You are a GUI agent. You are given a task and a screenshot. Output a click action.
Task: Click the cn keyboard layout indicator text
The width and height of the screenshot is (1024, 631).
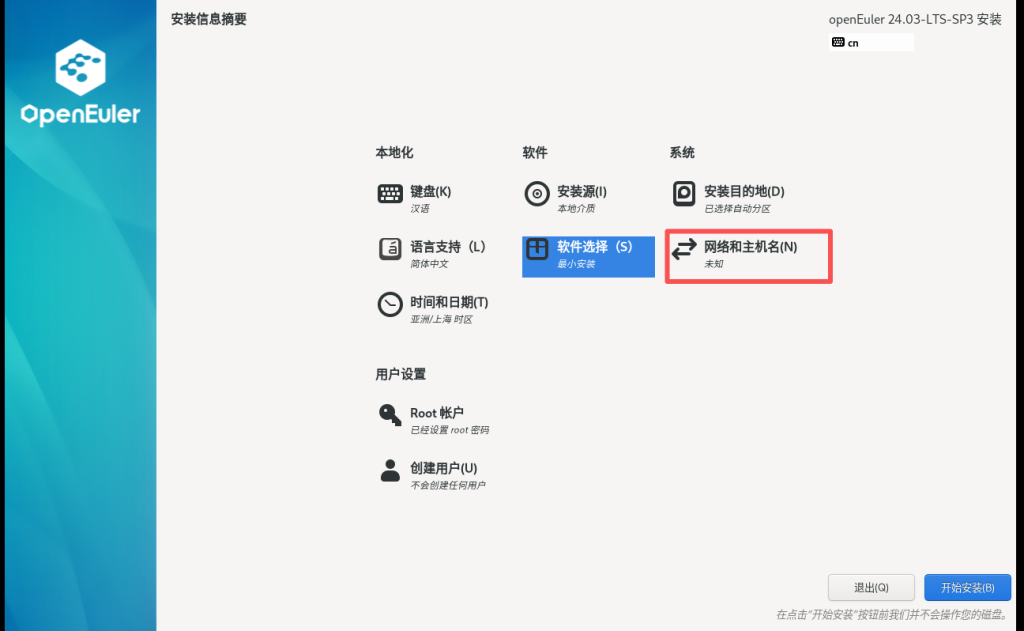pos(853,43)
